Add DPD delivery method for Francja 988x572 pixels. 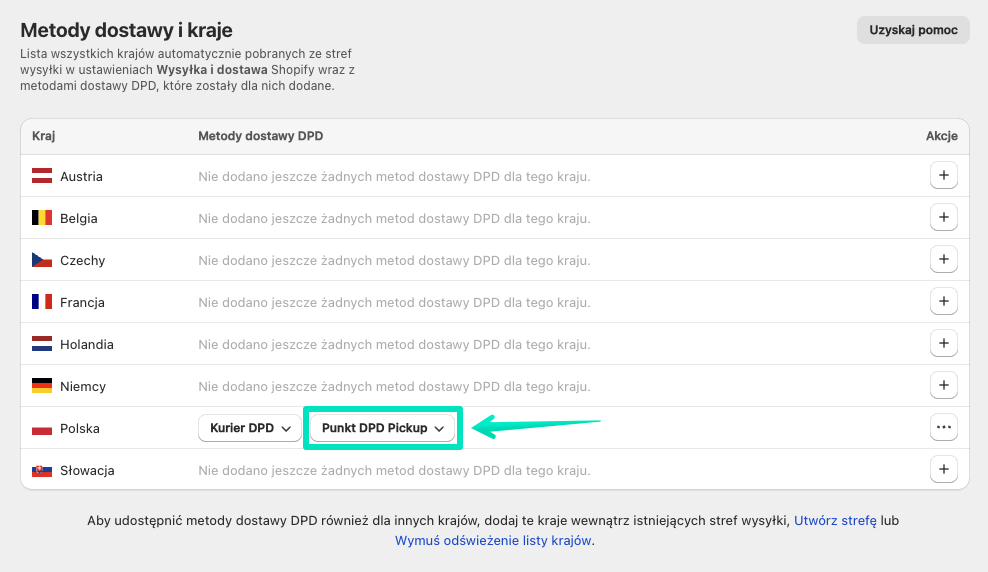(943, 302)
